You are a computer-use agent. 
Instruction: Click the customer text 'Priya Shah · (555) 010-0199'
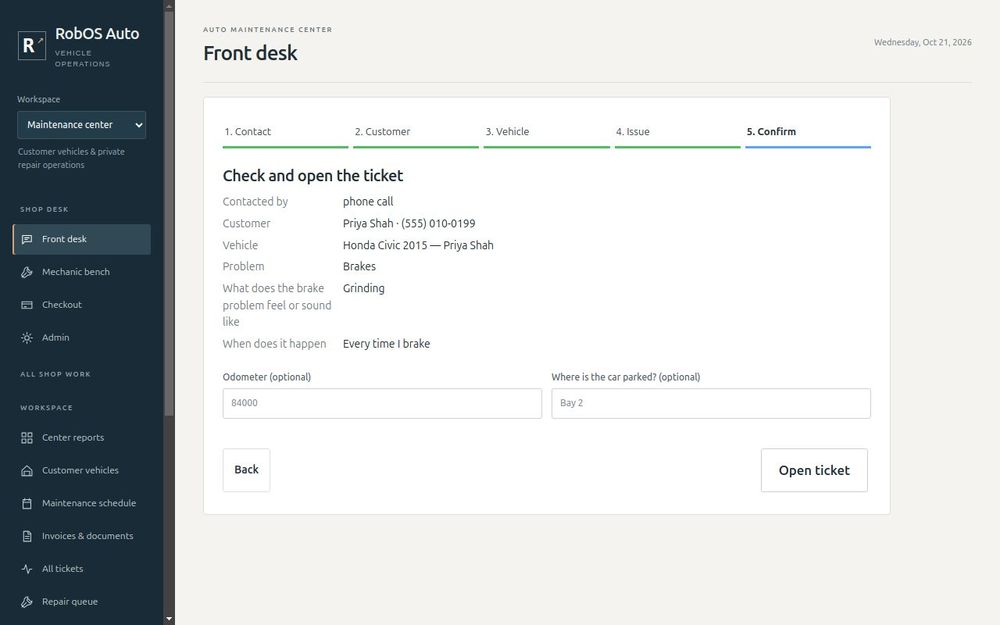click(x=409, y=224)
